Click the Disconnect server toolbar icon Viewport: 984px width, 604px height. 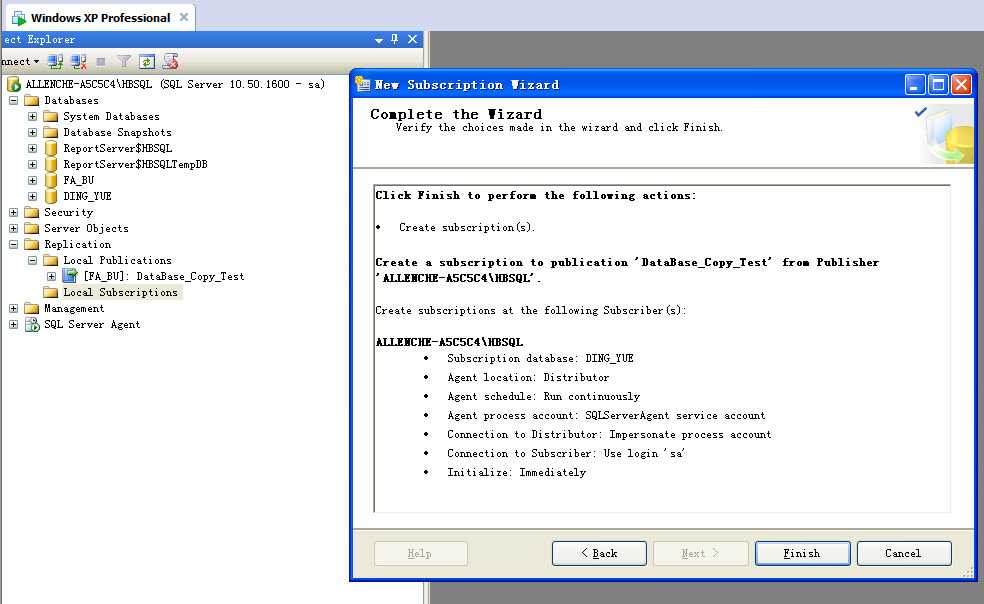coord(78,62)
